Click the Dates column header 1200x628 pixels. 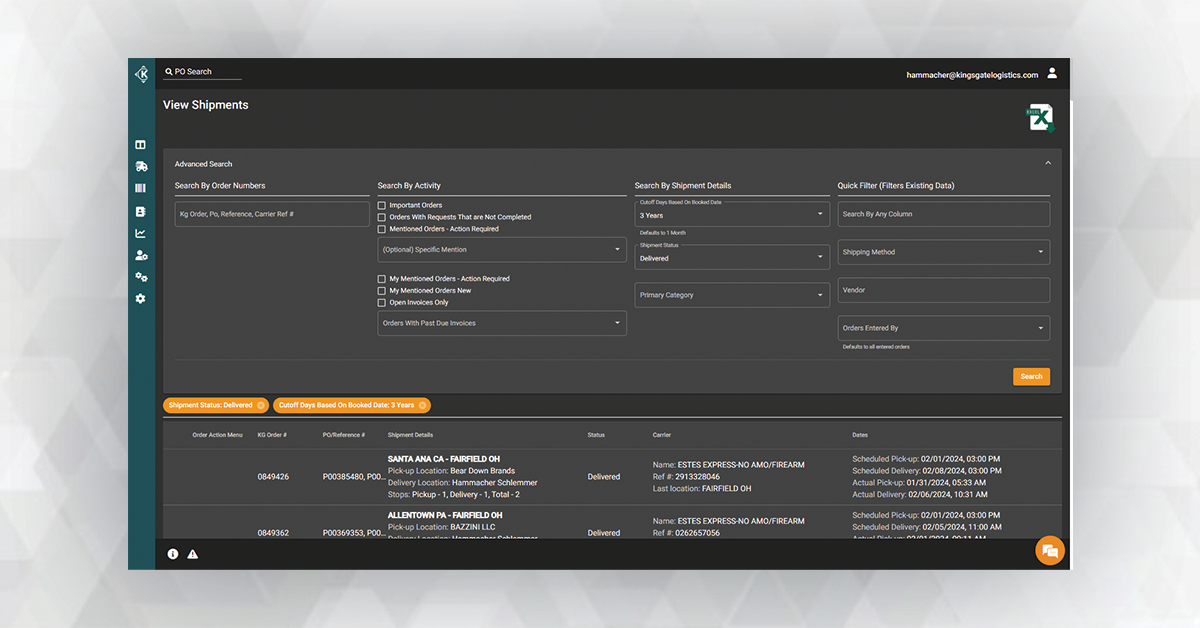click(860, 435)
